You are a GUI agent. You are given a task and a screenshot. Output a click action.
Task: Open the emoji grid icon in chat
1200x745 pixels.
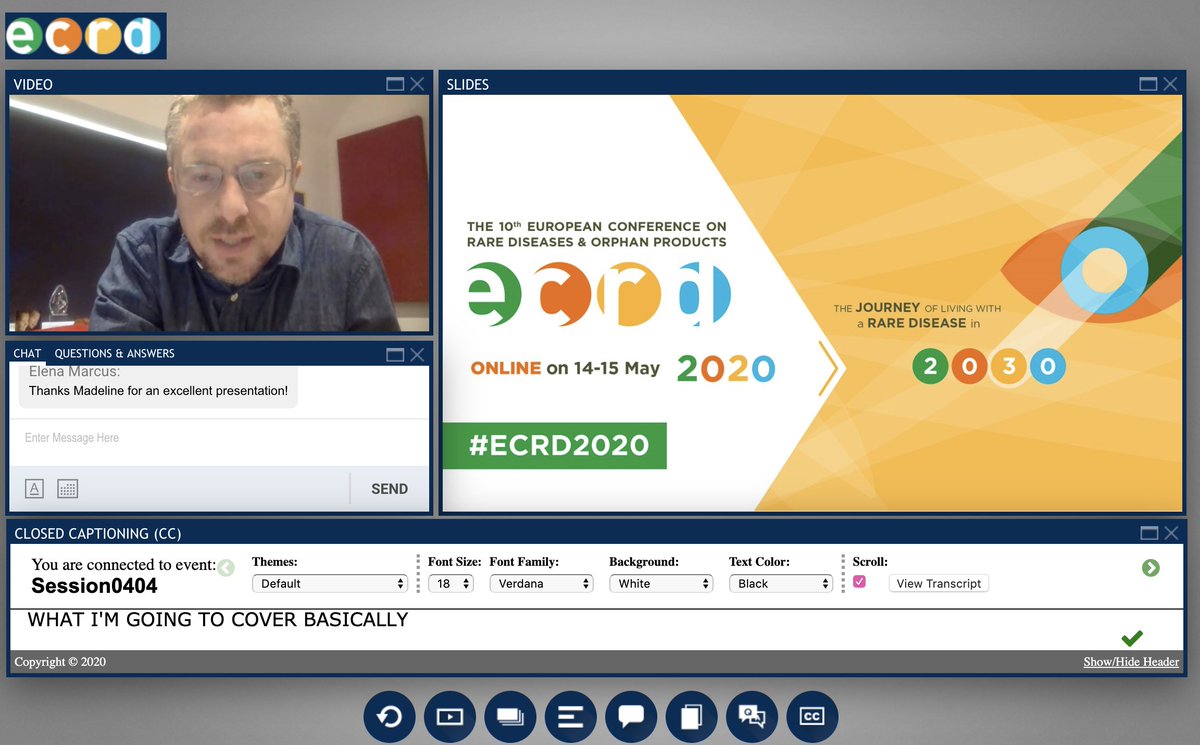(68, 489)
